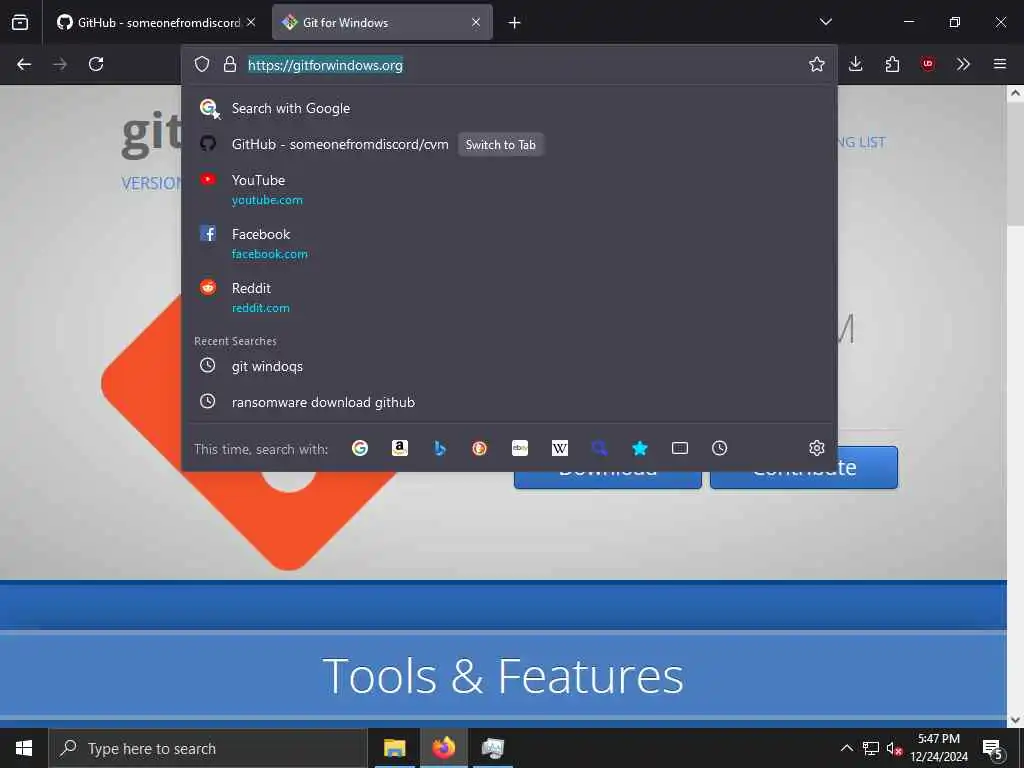Image resolution: width=1024 pixels, height=768 pixels.
Task: Select 'ransomware download github' recent search
Action: click(x=509, y=402)
